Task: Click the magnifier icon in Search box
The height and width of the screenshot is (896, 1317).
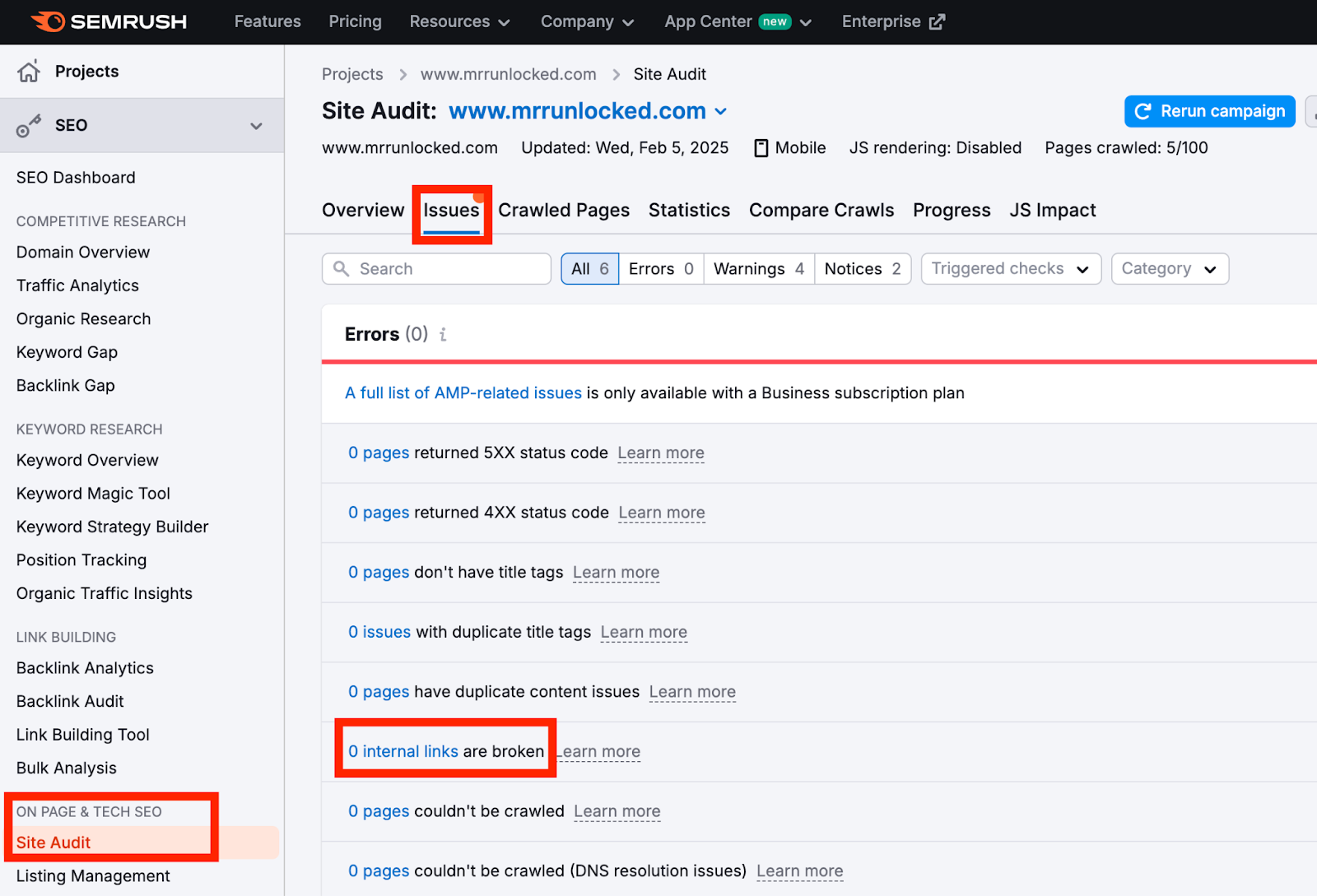Action: 341,268
